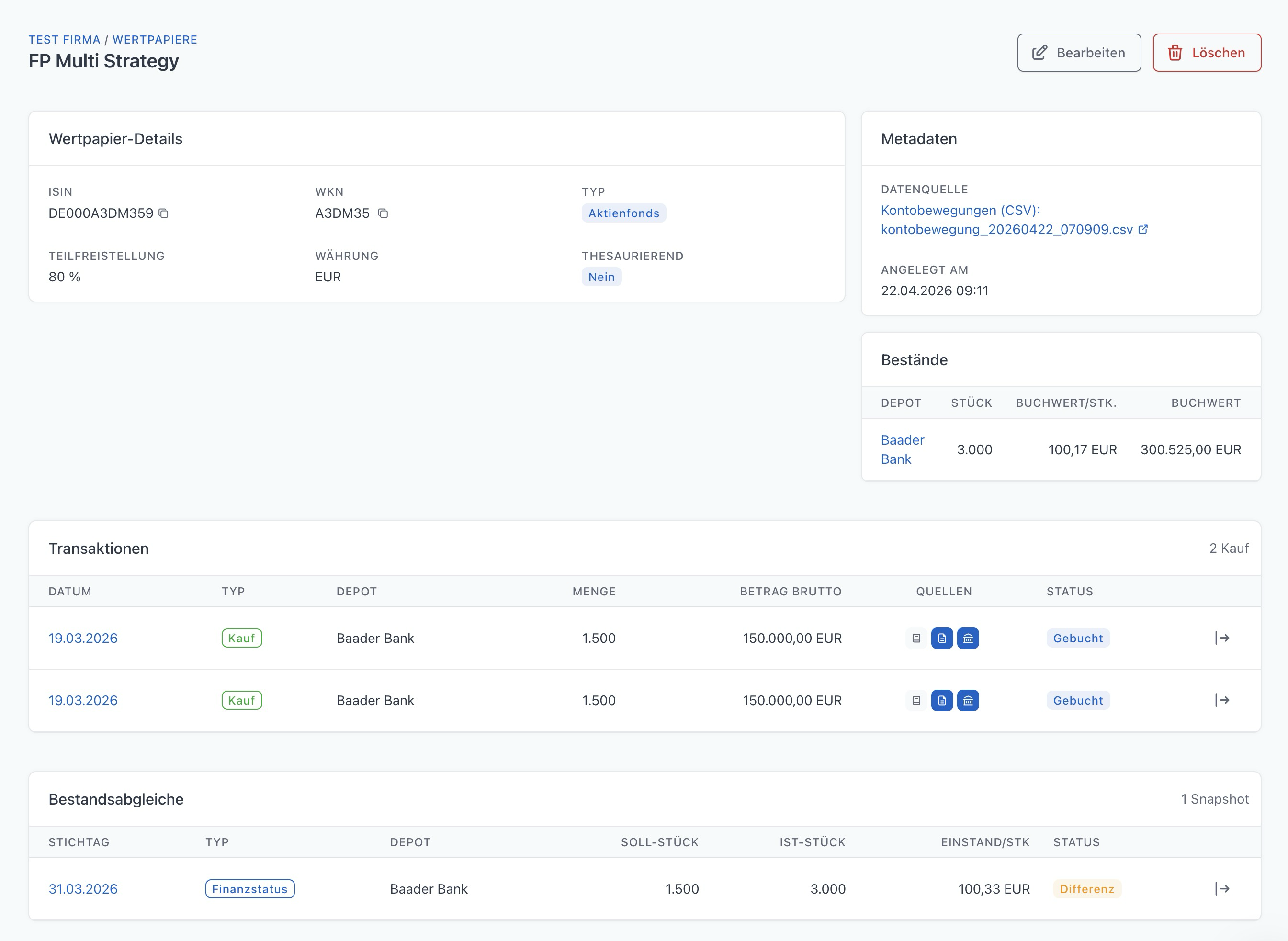Open the 31.03.2026 Stichtag snapshot link

(83, 889)
